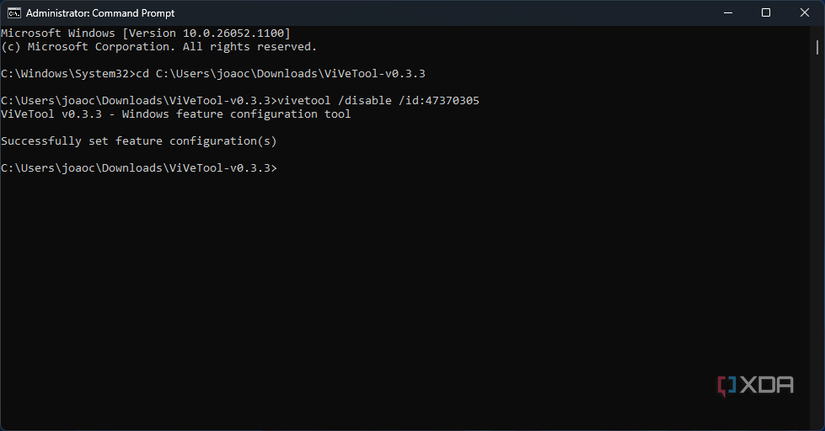Click the C:\Windows\System32 prompt path
This screenshot has width=825, height=431.
[65, 74]
